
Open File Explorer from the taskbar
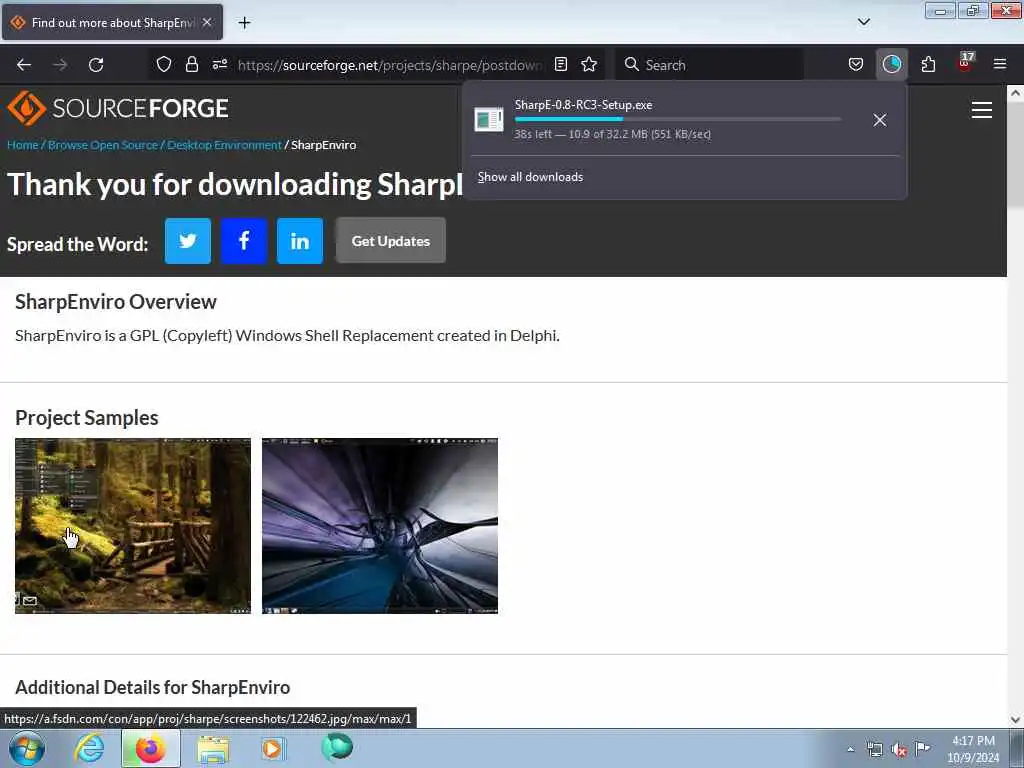tap(213, 749)
